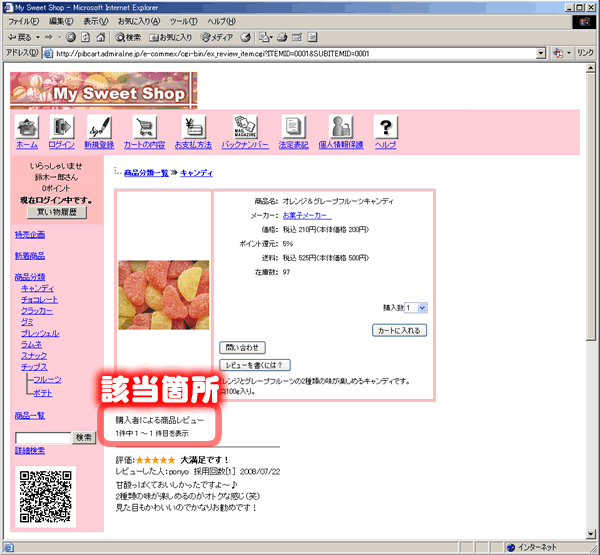Expand the address bar dropdown arrow
The height and width of the screenshot is (555, 600).
pos(541,54)
